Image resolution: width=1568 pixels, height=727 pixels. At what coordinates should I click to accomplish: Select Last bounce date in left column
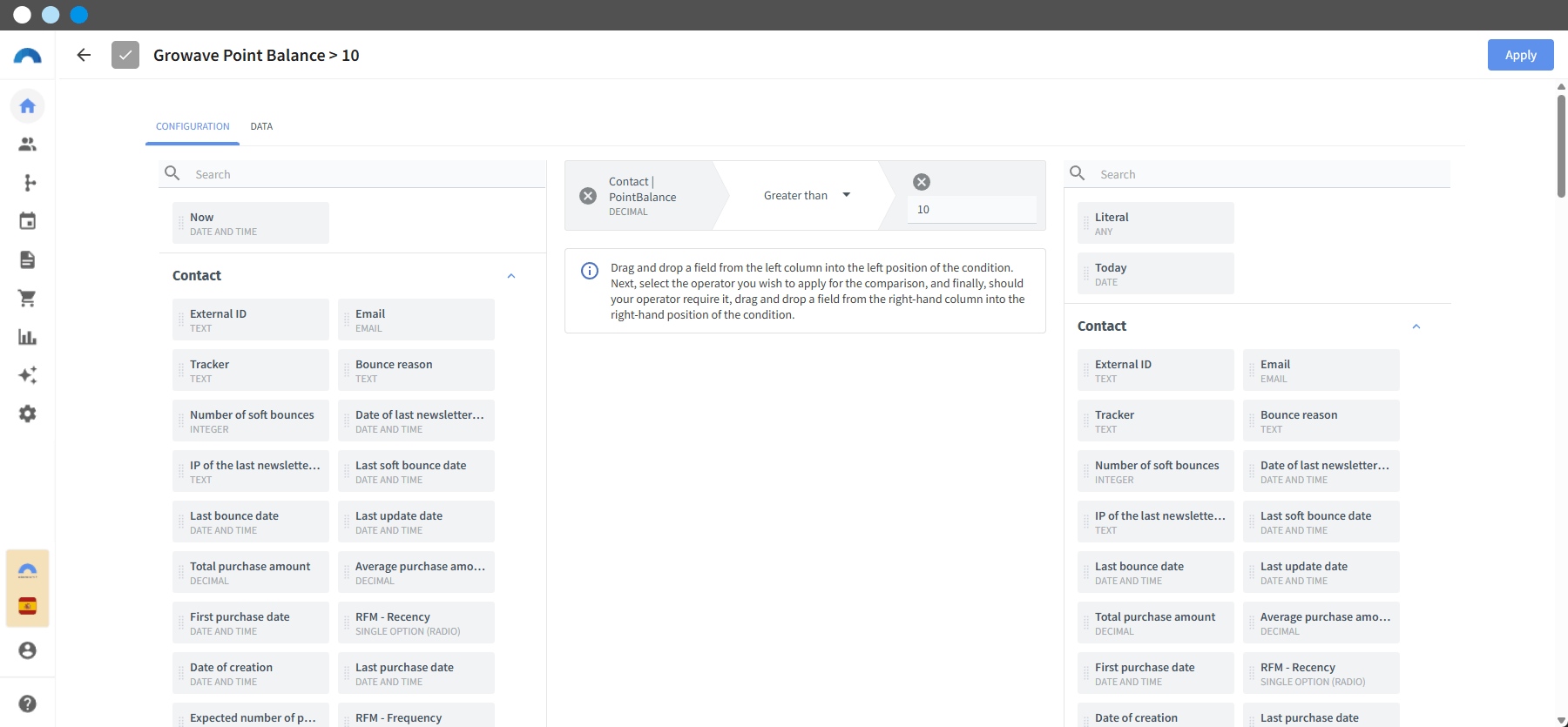pos(251,522)
